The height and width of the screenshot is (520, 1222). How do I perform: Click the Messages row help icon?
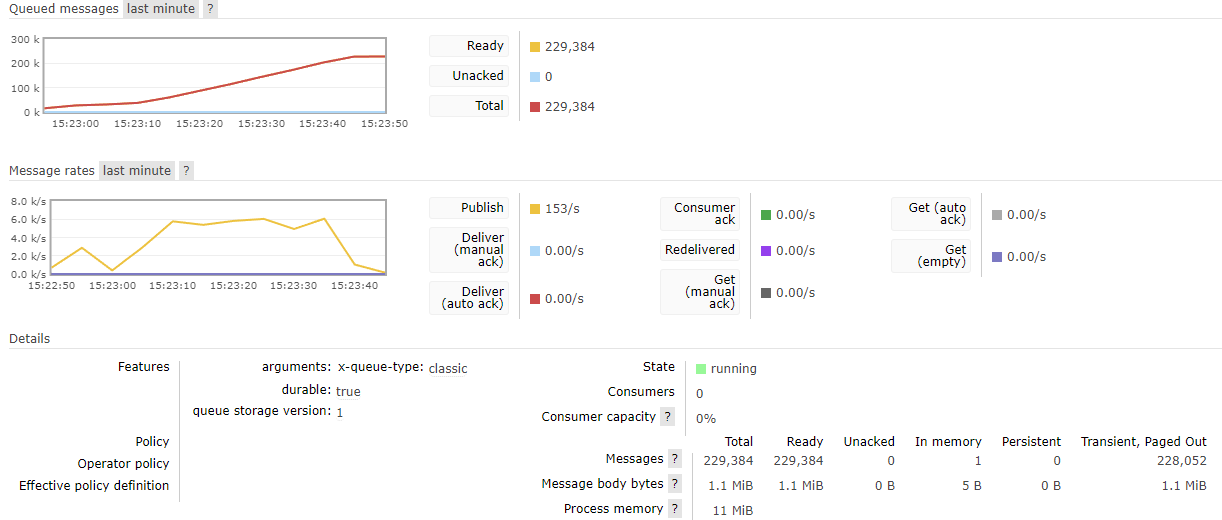pyautogui.click(x=675, y=459)
